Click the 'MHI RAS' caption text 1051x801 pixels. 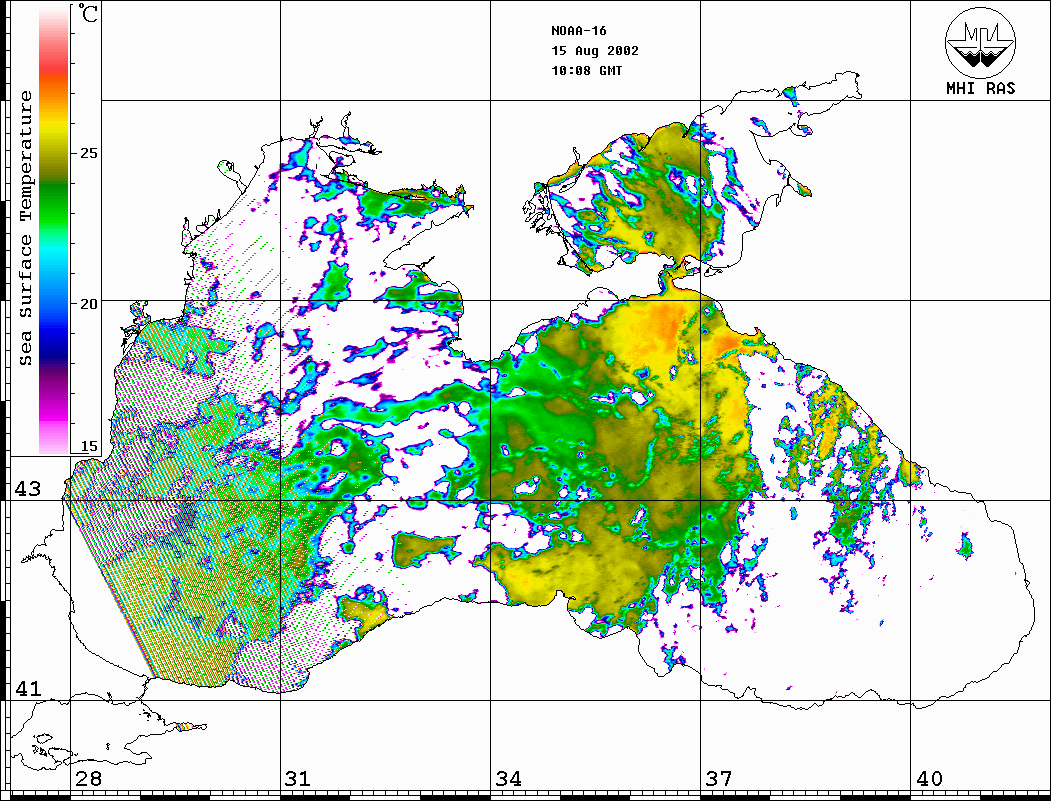tap(981, 88)
